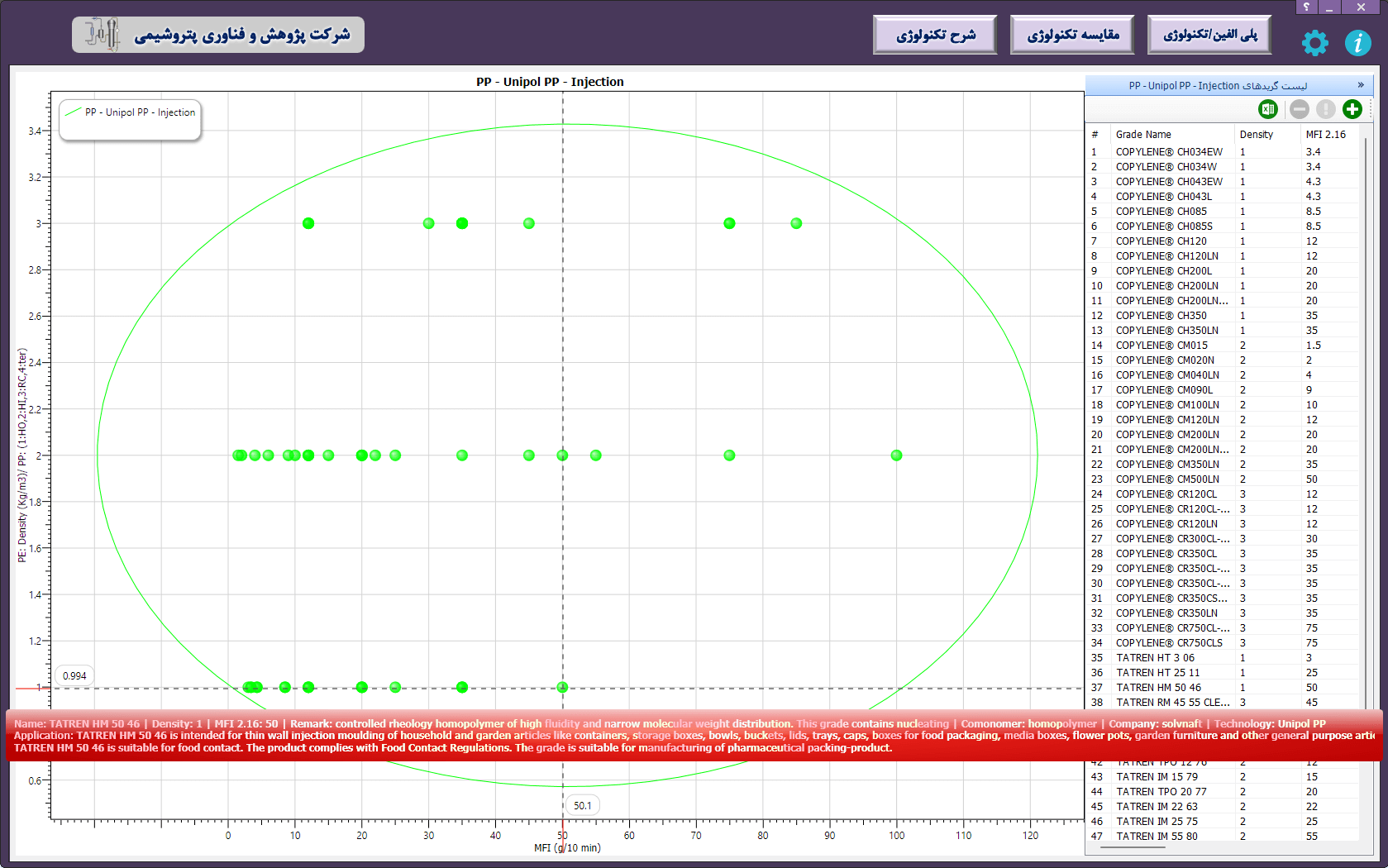Open the پلی الفین/تکنولوژی button
This screenshot has height=868, width=1388.
coord(1209,35)
